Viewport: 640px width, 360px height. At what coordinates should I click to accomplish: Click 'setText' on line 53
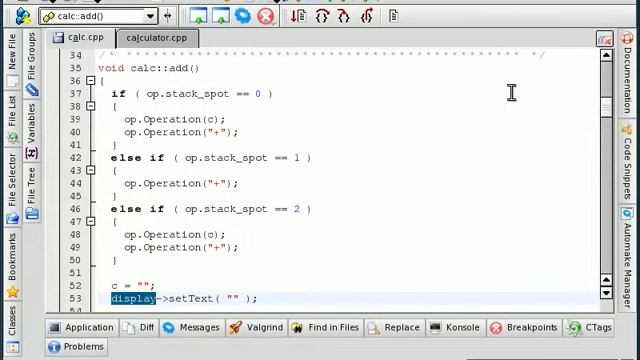click(191, 299)
